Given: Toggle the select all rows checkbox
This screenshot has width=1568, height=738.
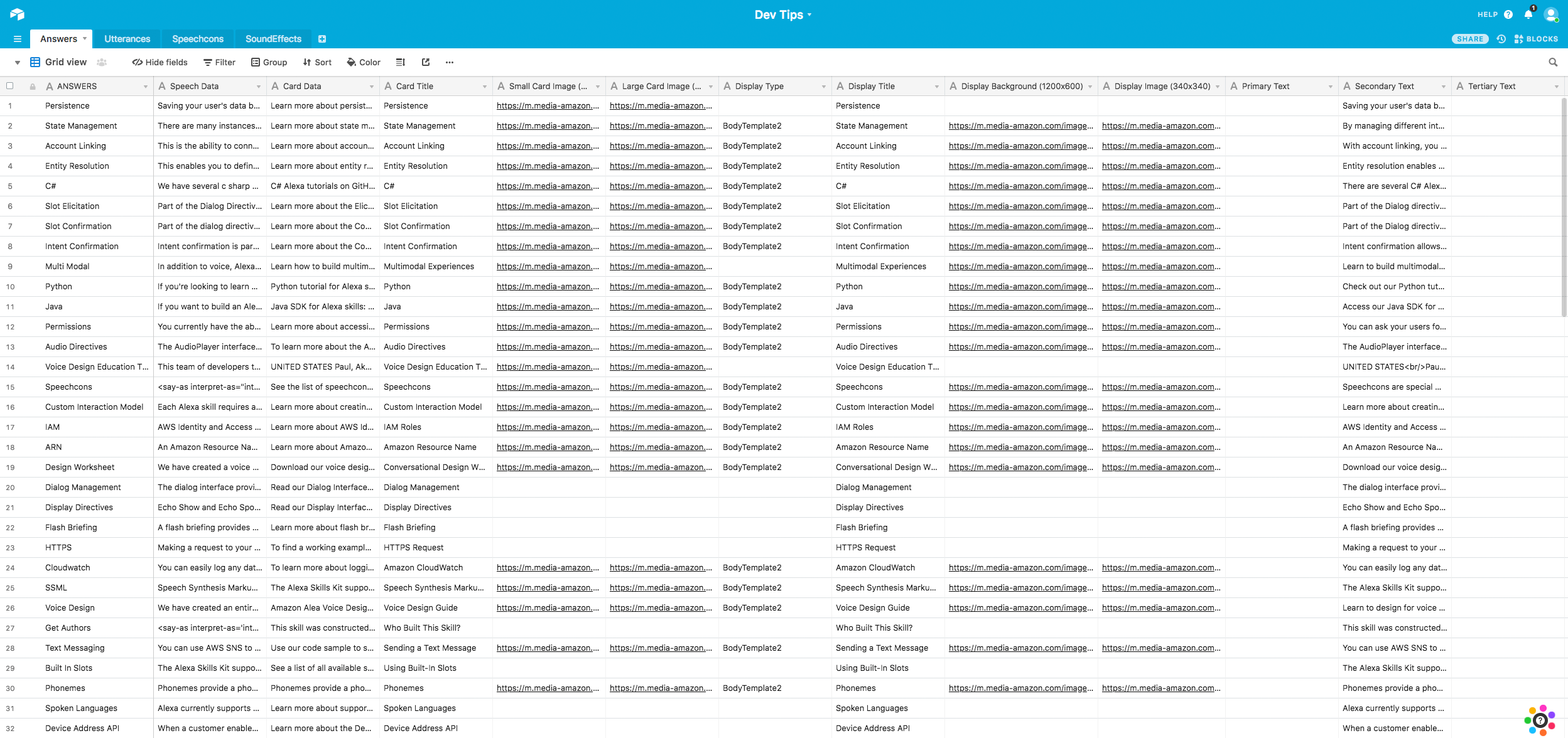Looking at the screenshot, I should [9, 86].
